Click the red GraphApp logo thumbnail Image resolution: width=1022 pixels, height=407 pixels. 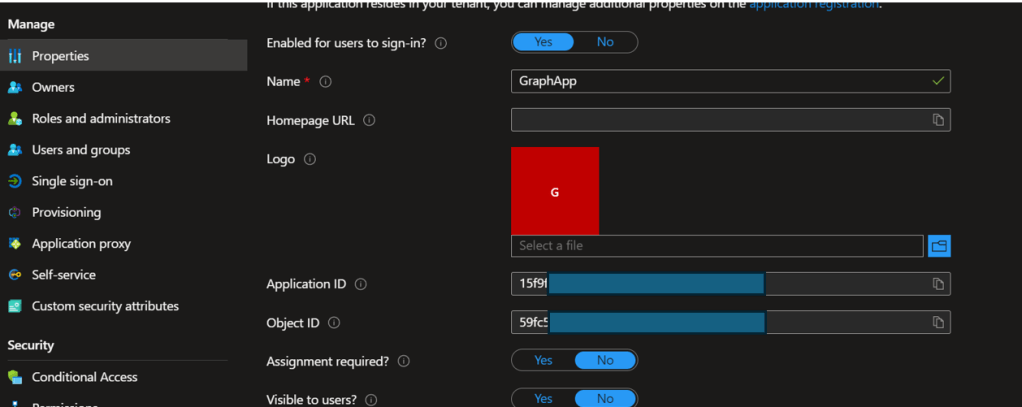click(x=555, y=191)
